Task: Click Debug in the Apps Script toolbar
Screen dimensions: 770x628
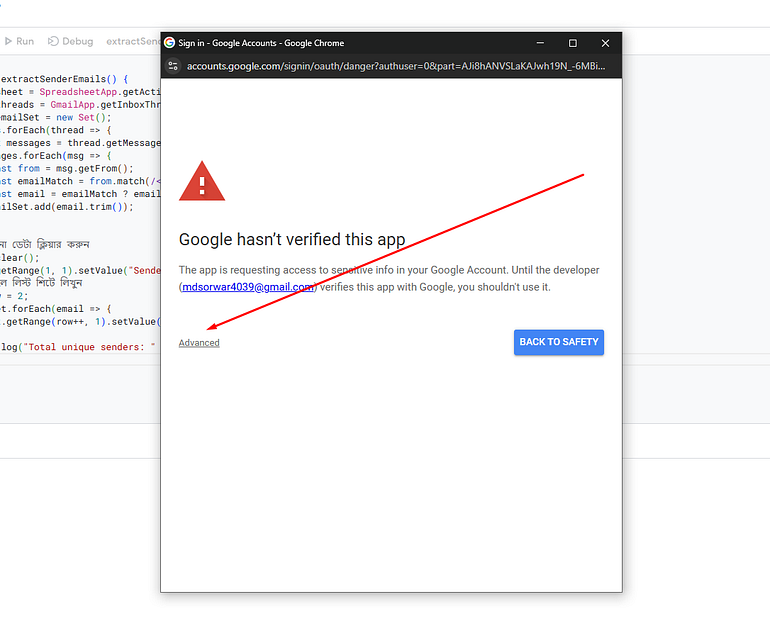Action: [x=71, y=41]
